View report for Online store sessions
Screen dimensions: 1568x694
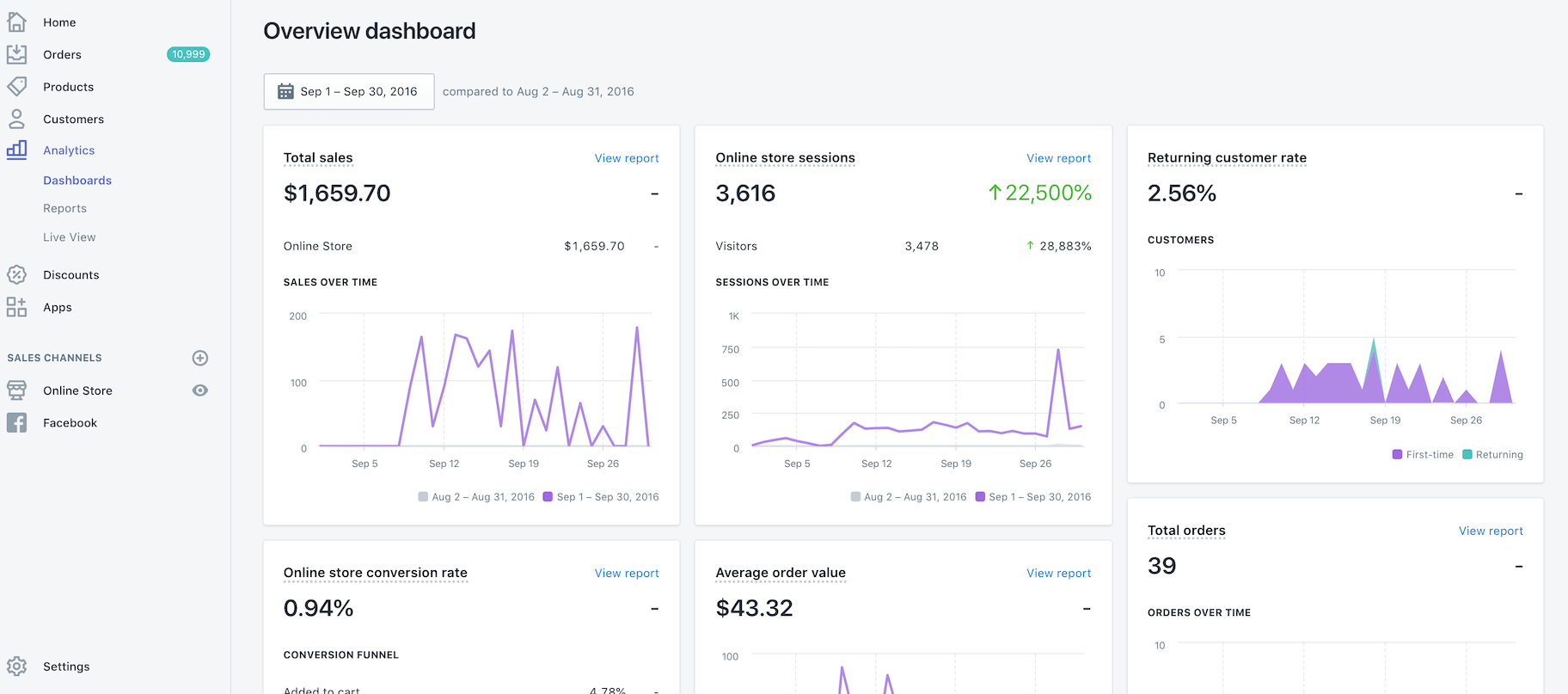click(x=1058, y=158)
